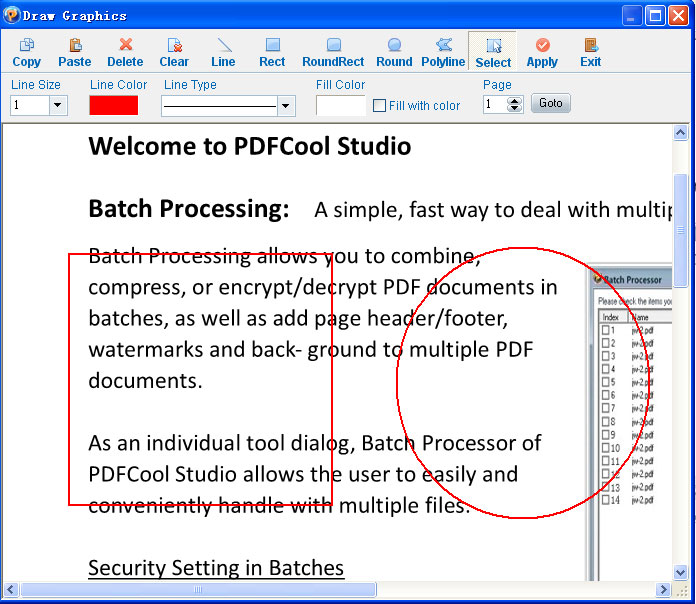This screenshot has height=604, width=696.
Task: Click horizontal scrollbar left arrow
Action: [11, 589]
